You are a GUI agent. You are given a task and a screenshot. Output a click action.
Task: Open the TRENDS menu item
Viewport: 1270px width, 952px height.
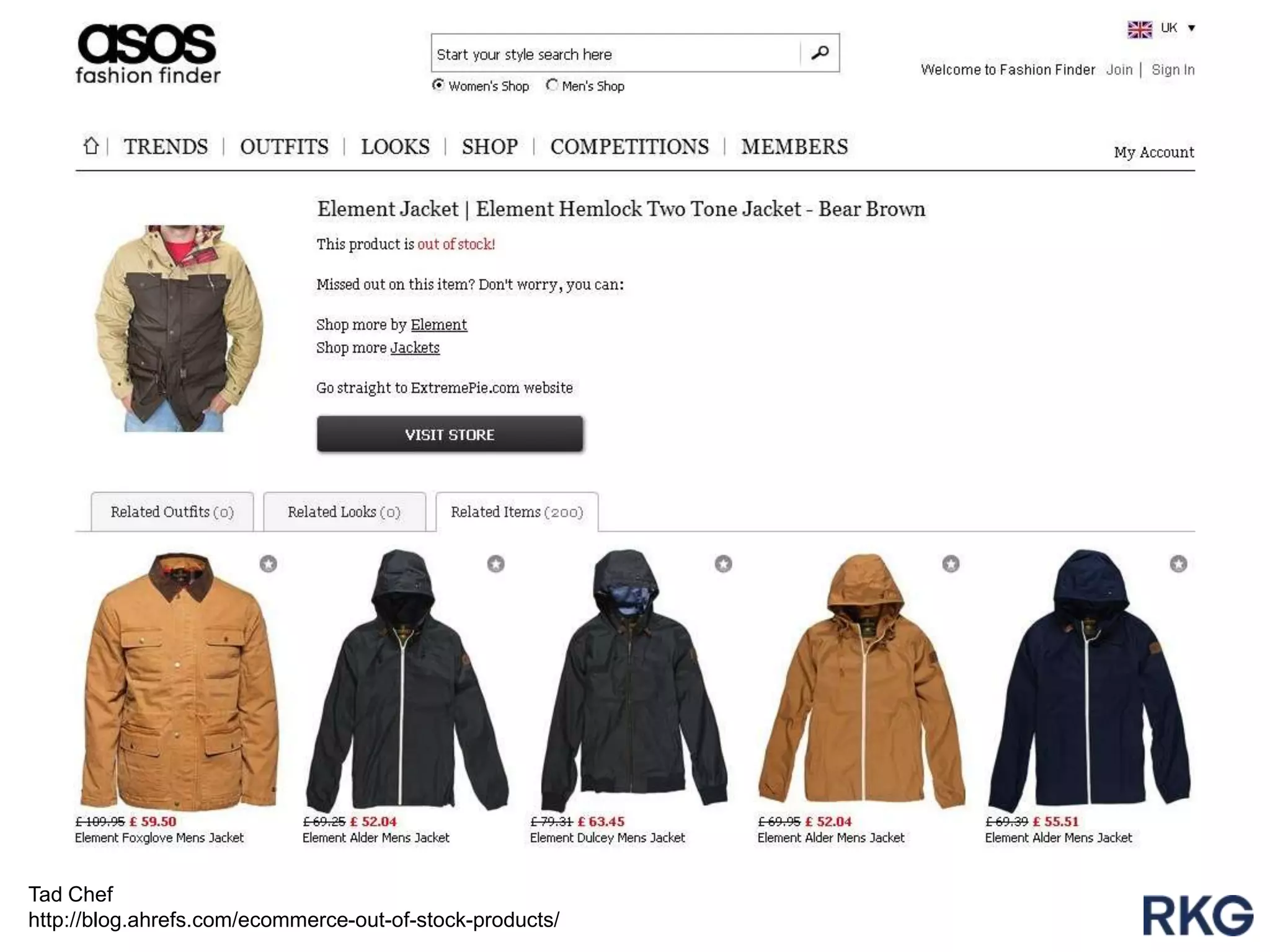click(x=166, y=147)
